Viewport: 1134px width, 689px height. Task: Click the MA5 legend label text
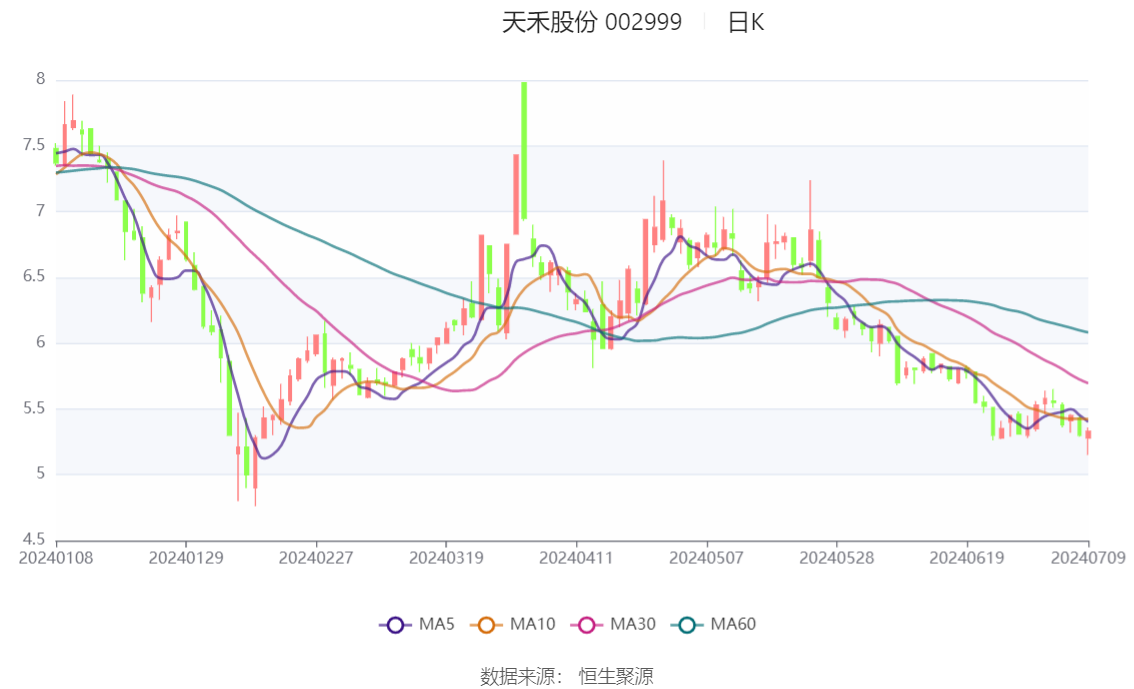coord(436,624)
